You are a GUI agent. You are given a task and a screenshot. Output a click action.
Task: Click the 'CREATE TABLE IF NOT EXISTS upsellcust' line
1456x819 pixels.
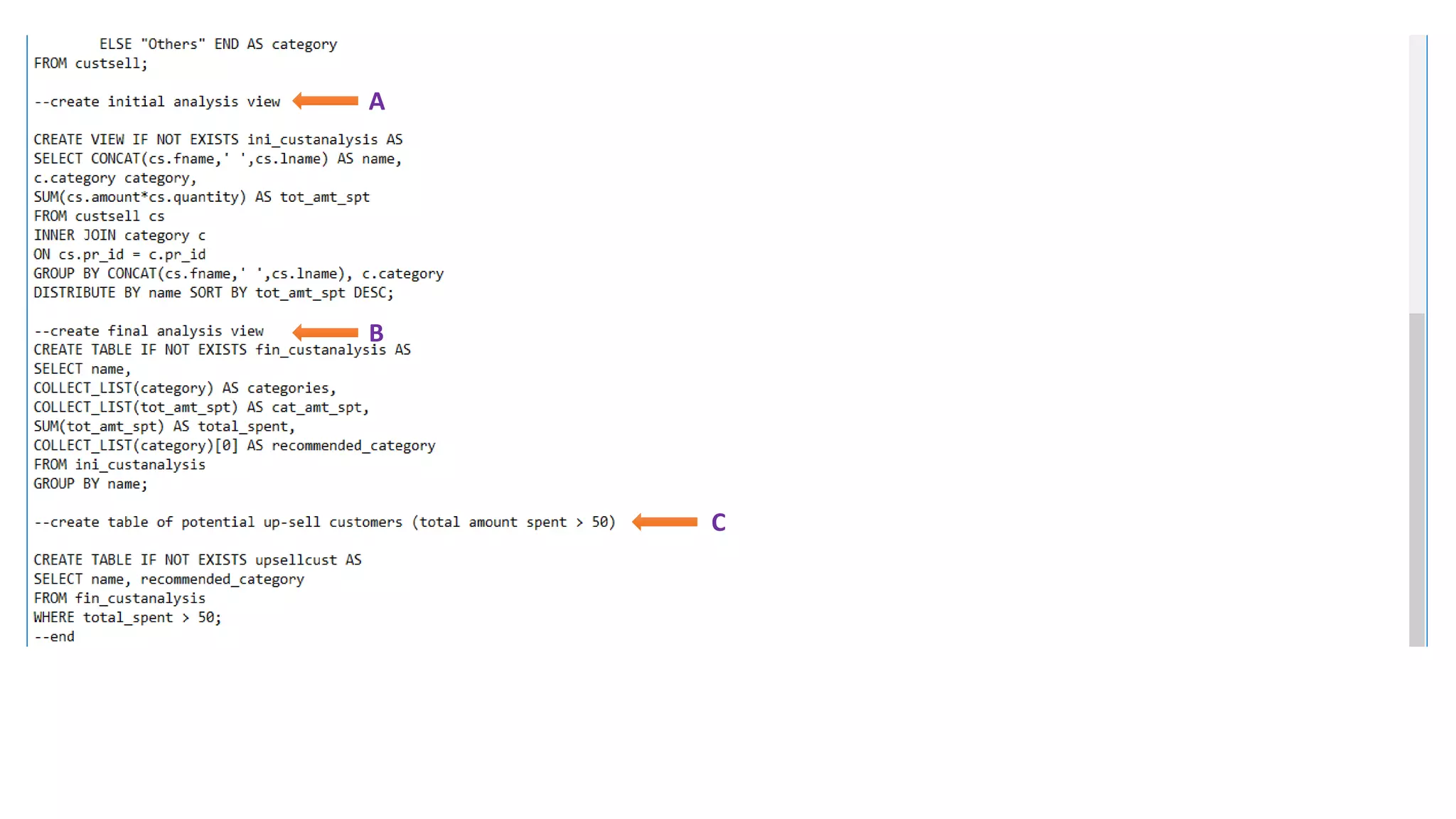pyautogui.click(x=197, y=560)
